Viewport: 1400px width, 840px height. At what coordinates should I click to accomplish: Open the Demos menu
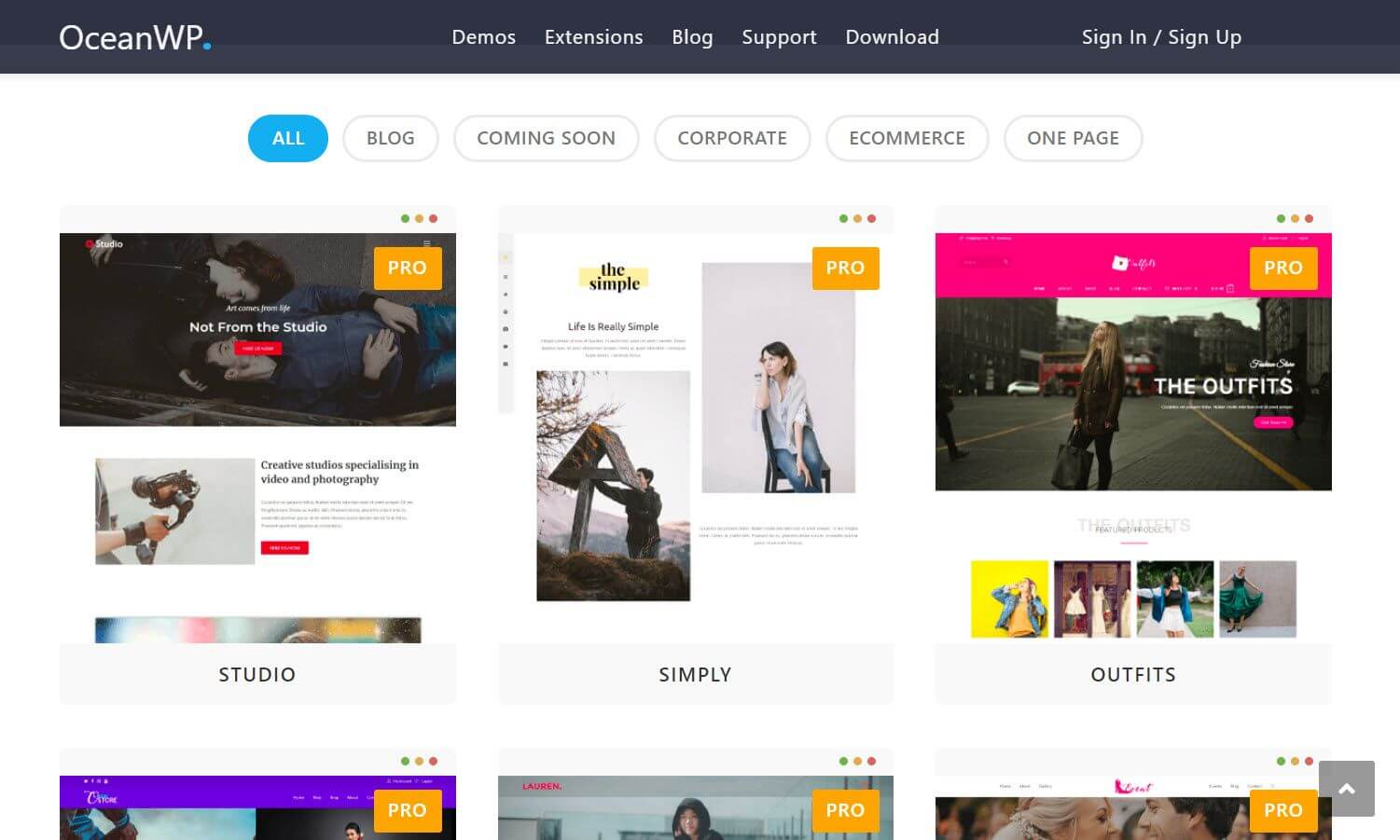[483, 37]
